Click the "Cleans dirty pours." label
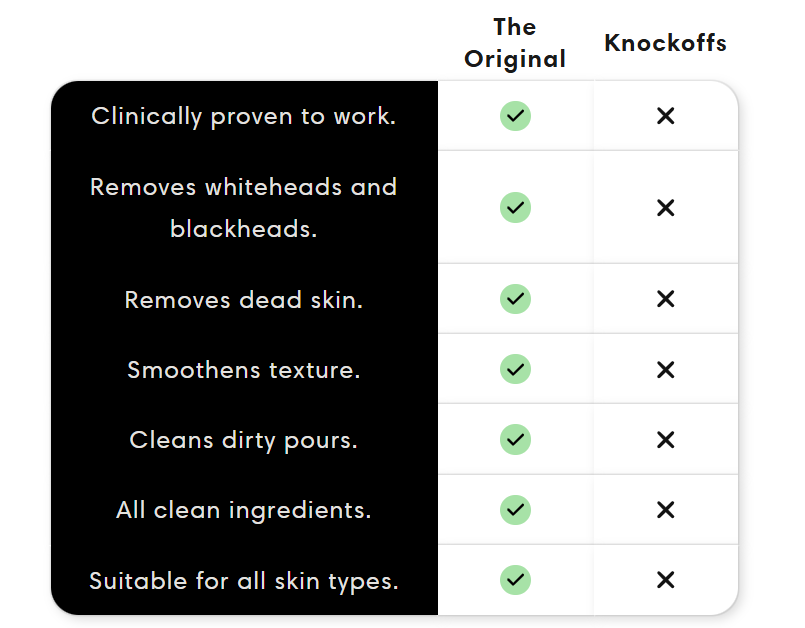The width and height of the screenshot is (805, 628). tap(244, 440)
